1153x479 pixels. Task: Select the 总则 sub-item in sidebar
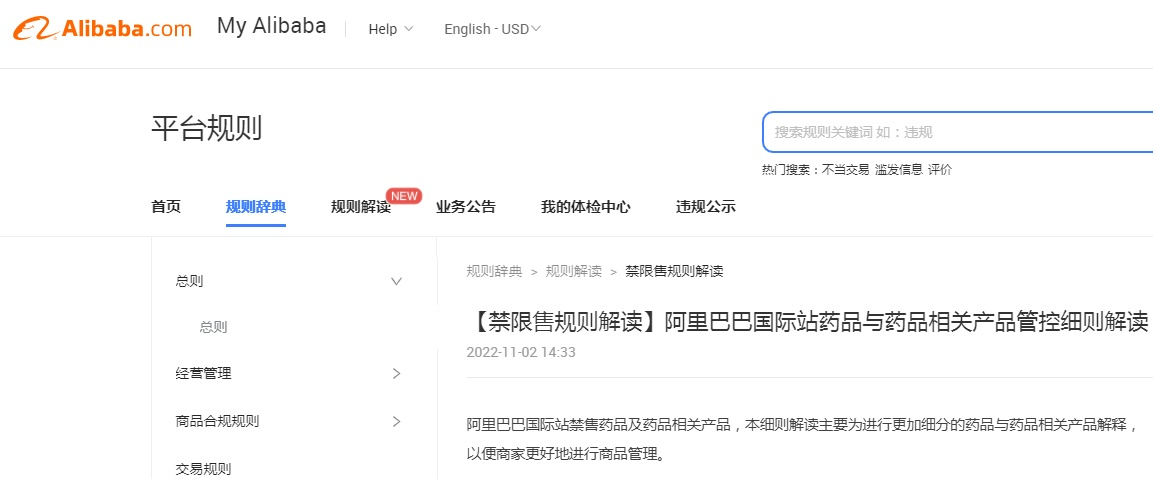[213, 327]
